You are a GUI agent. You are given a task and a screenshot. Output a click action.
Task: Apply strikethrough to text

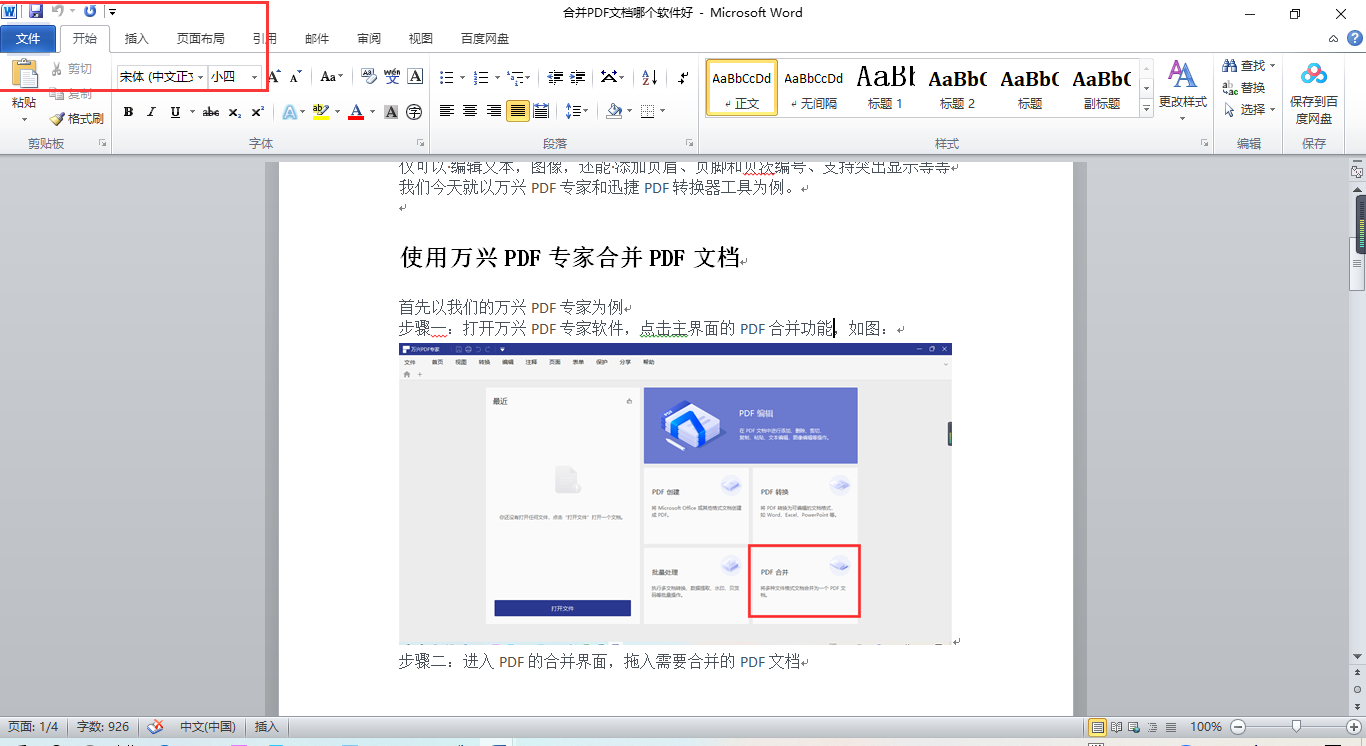pyautogui.click(x=211, y=112)
